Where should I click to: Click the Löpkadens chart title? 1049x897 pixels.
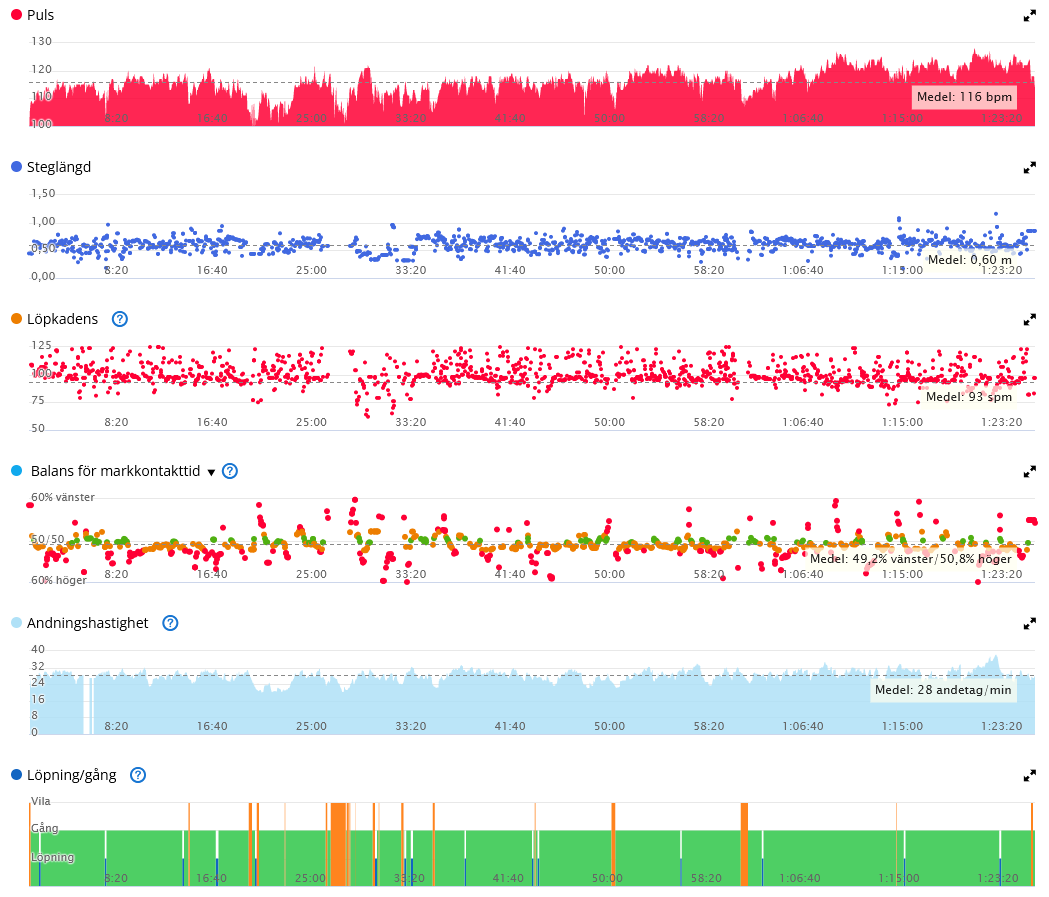tap(62, 318)
